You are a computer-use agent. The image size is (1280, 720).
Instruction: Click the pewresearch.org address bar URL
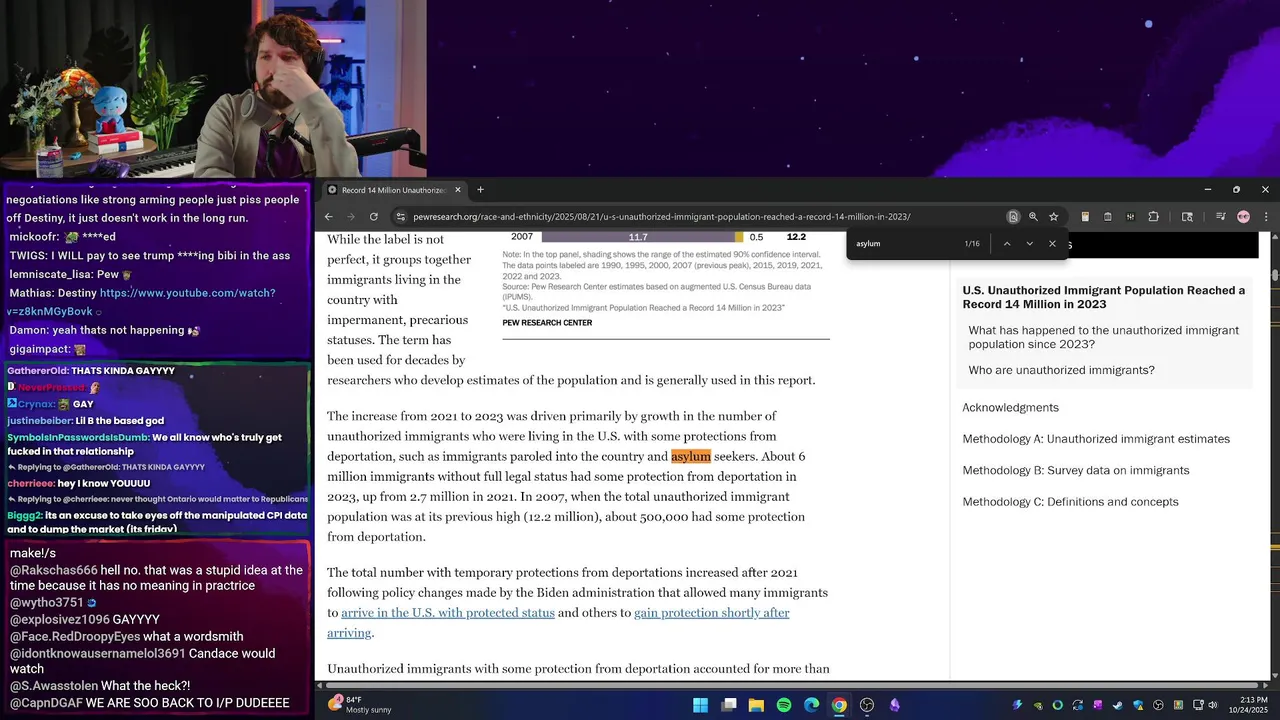click(661, 216)
